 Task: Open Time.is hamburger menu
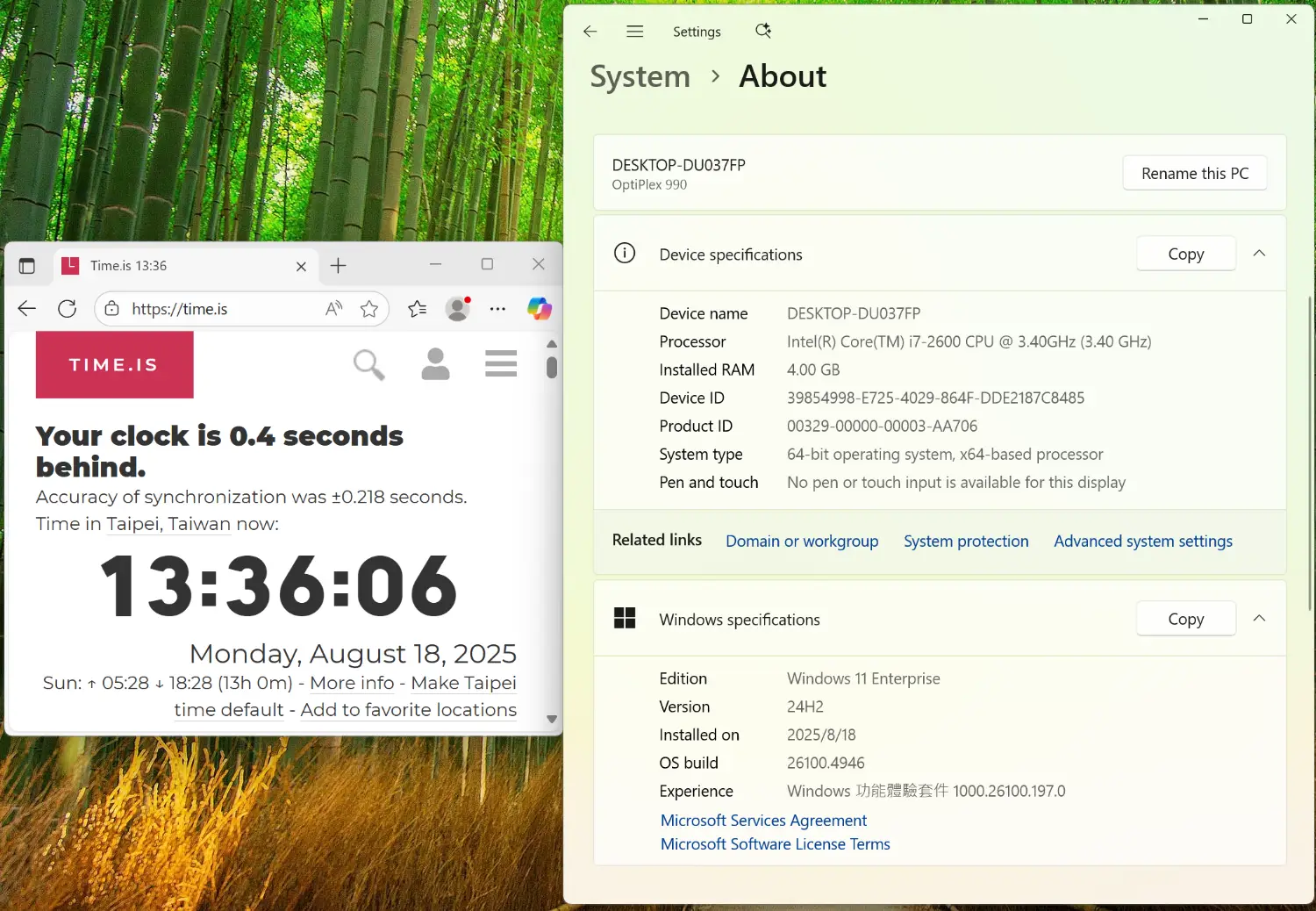(501, 363)
